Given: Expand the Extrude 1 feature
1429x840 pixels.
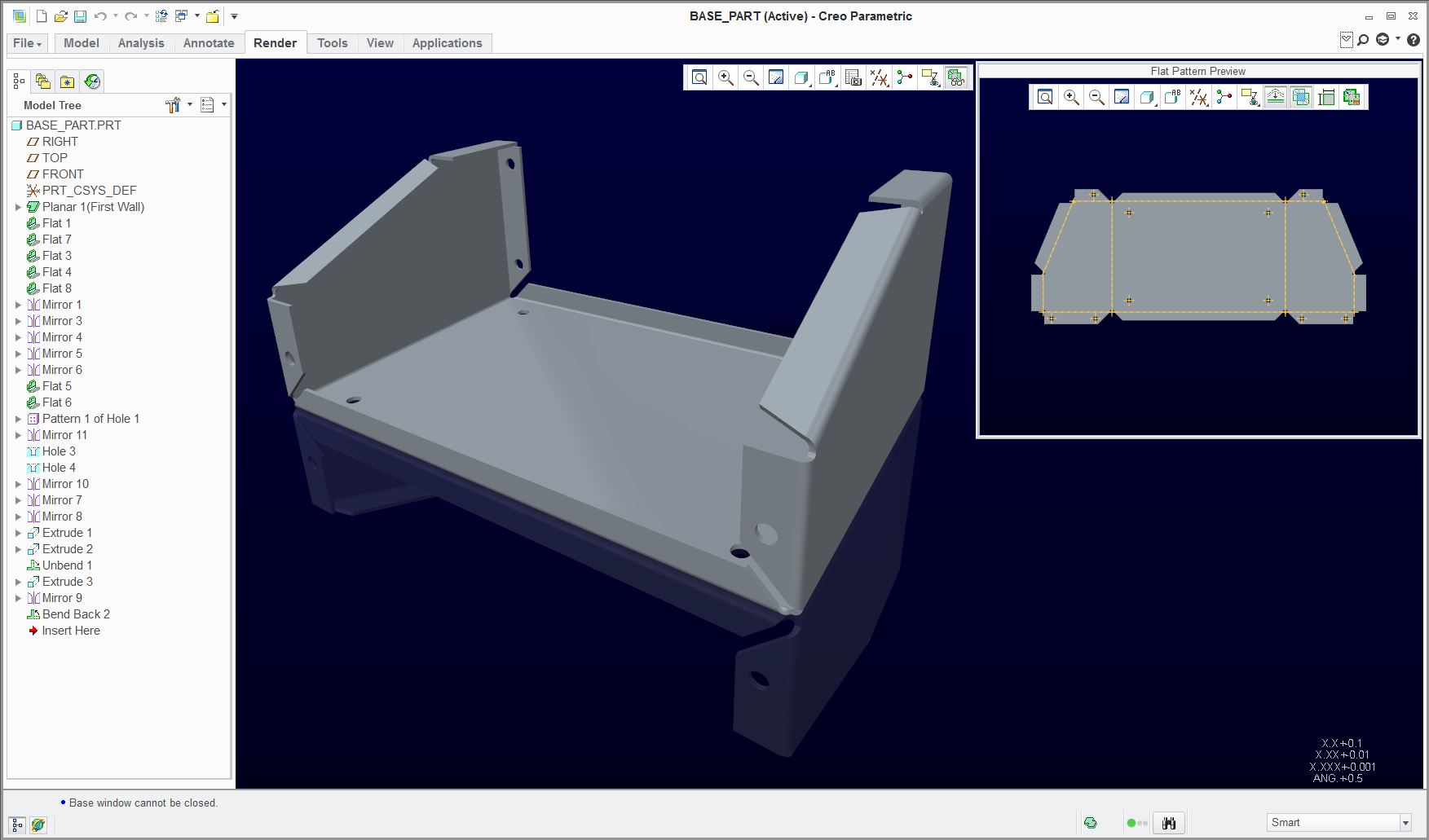Looking at the screenshot, I should pos(18,533).
